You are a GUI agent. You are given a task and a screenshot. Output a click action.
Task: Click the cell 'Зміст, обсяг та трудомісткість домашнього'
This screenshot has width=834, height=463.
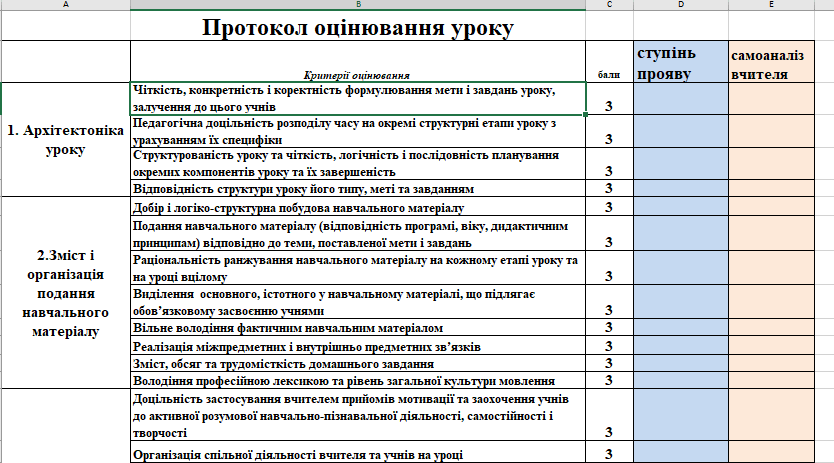tap(358, 363)
